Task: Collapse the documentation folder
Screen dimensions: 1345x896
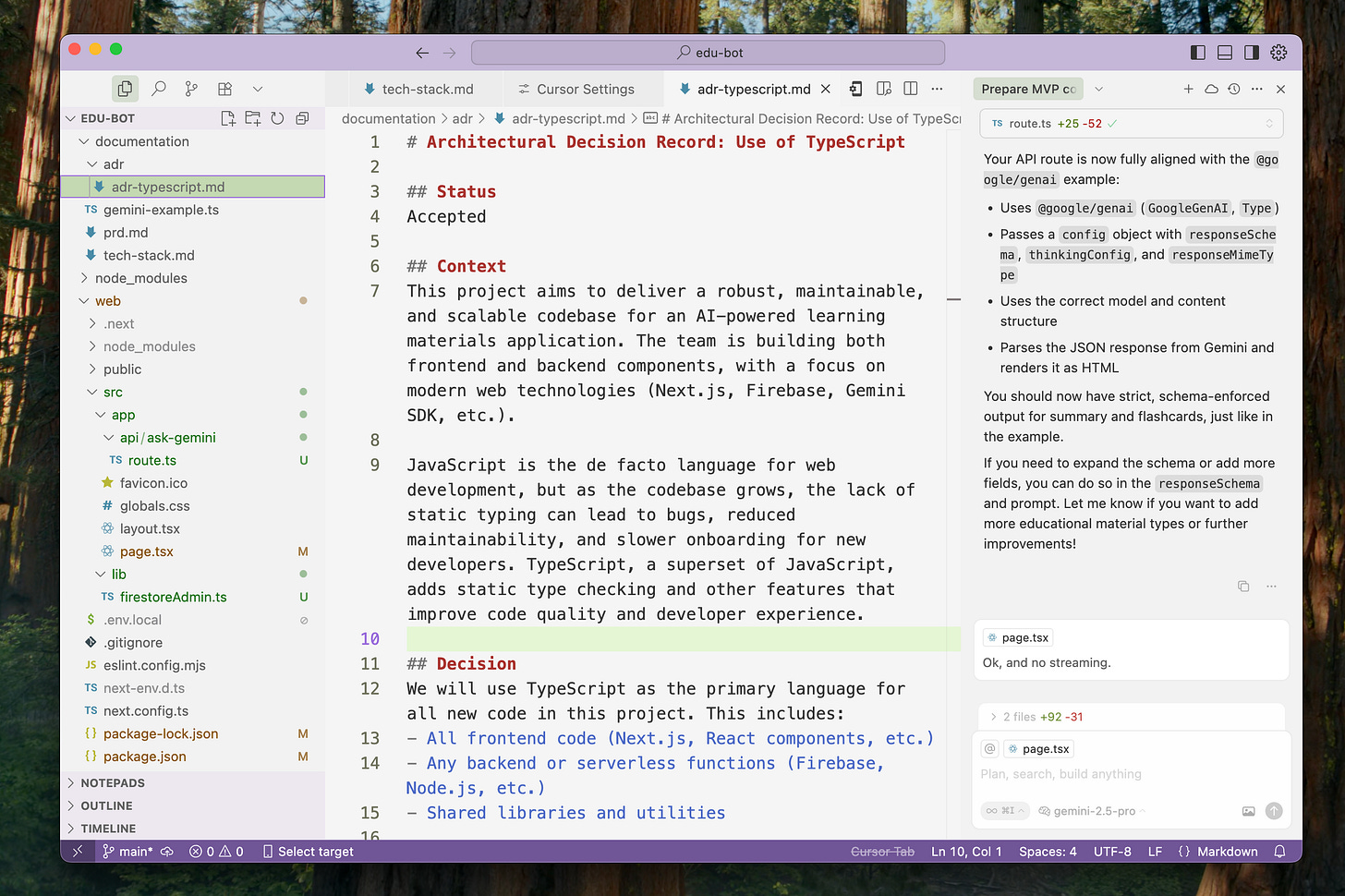Action: [192, 141]
